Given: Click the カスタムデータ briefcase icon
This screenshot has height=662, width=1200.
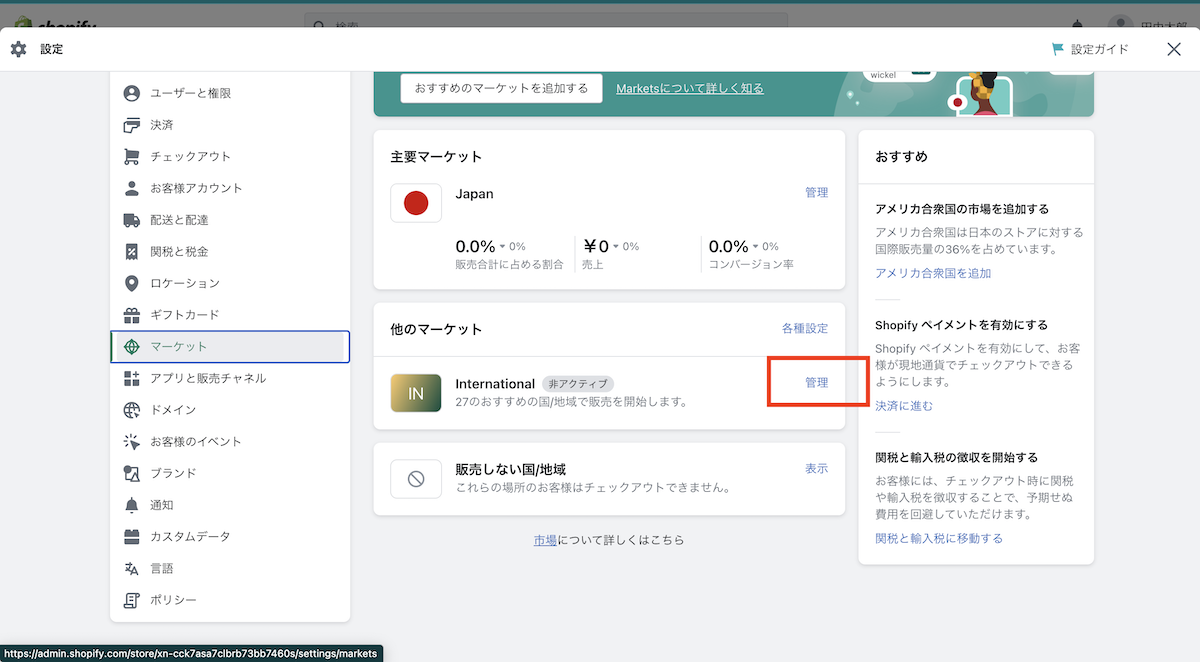Looking at the screenshot, I should [x=131, y=536].
